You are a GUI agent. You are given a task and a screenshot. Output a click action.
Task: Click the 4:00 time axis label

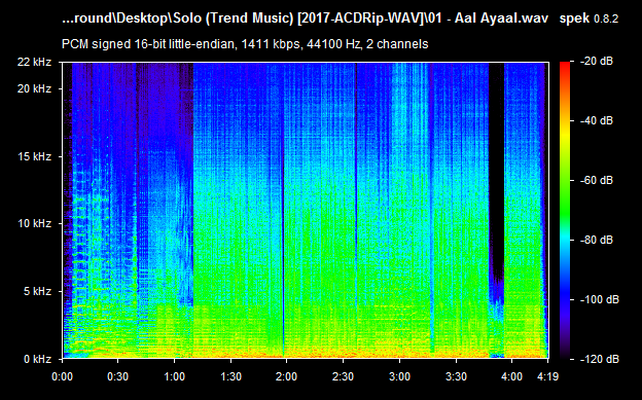[512, 377]
